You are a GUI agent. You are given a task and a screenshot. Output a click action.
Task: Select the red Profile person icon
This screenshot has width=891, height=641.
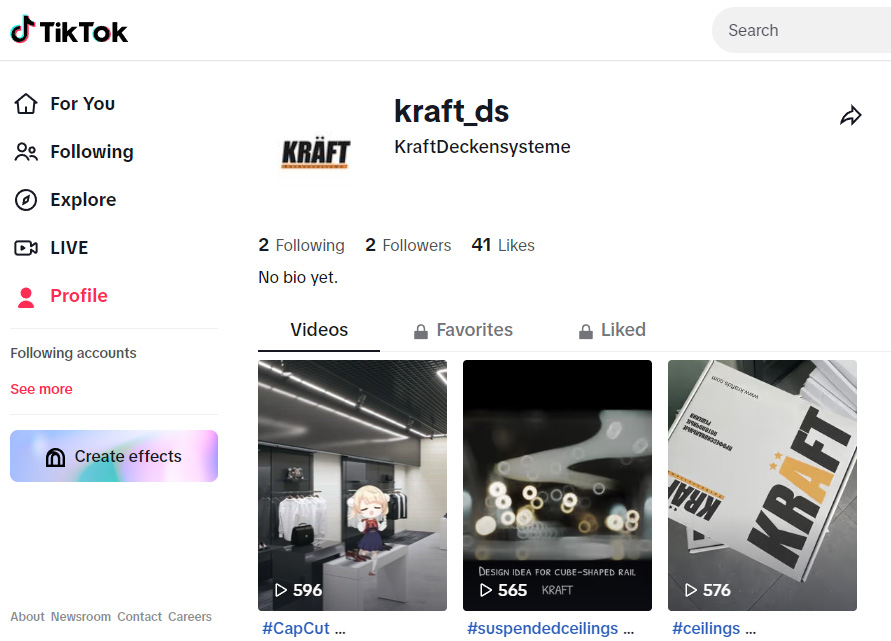[x=26, y=297]
